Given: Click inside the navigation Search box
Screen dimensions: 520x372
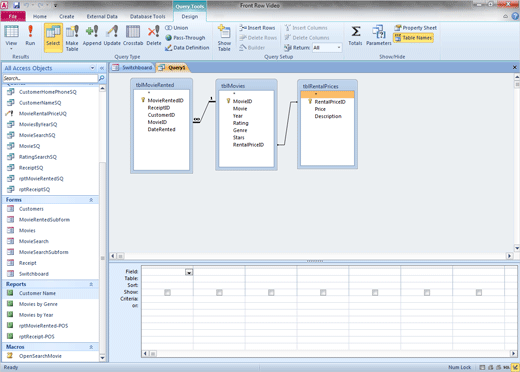Looking at the screenshot, I should click(x=50, y=78).
